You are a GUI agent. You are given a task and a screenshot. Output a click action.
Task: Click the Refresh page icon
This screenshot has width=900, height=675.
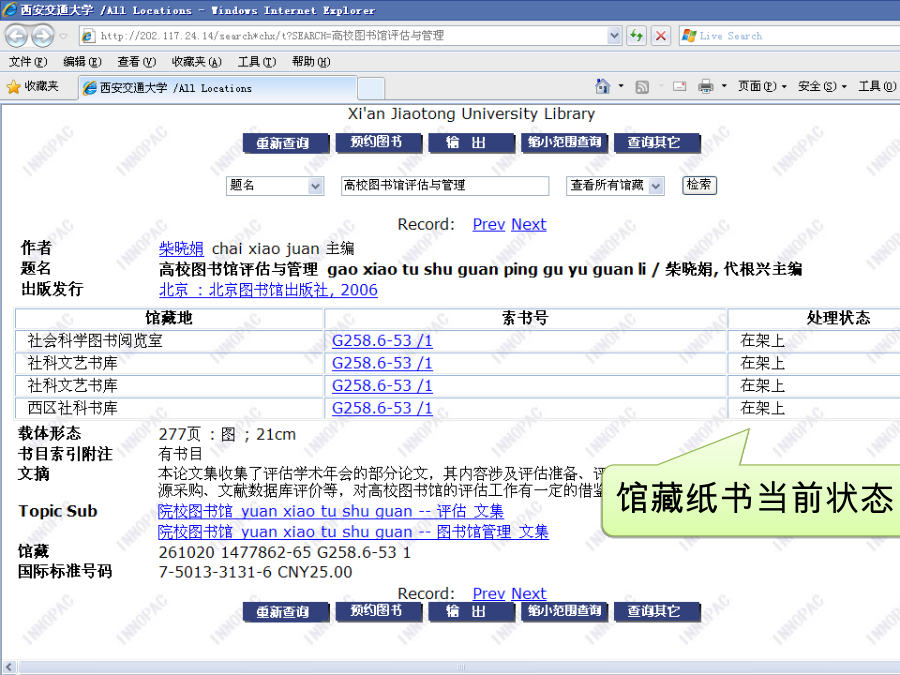click(x=636, y=36)
